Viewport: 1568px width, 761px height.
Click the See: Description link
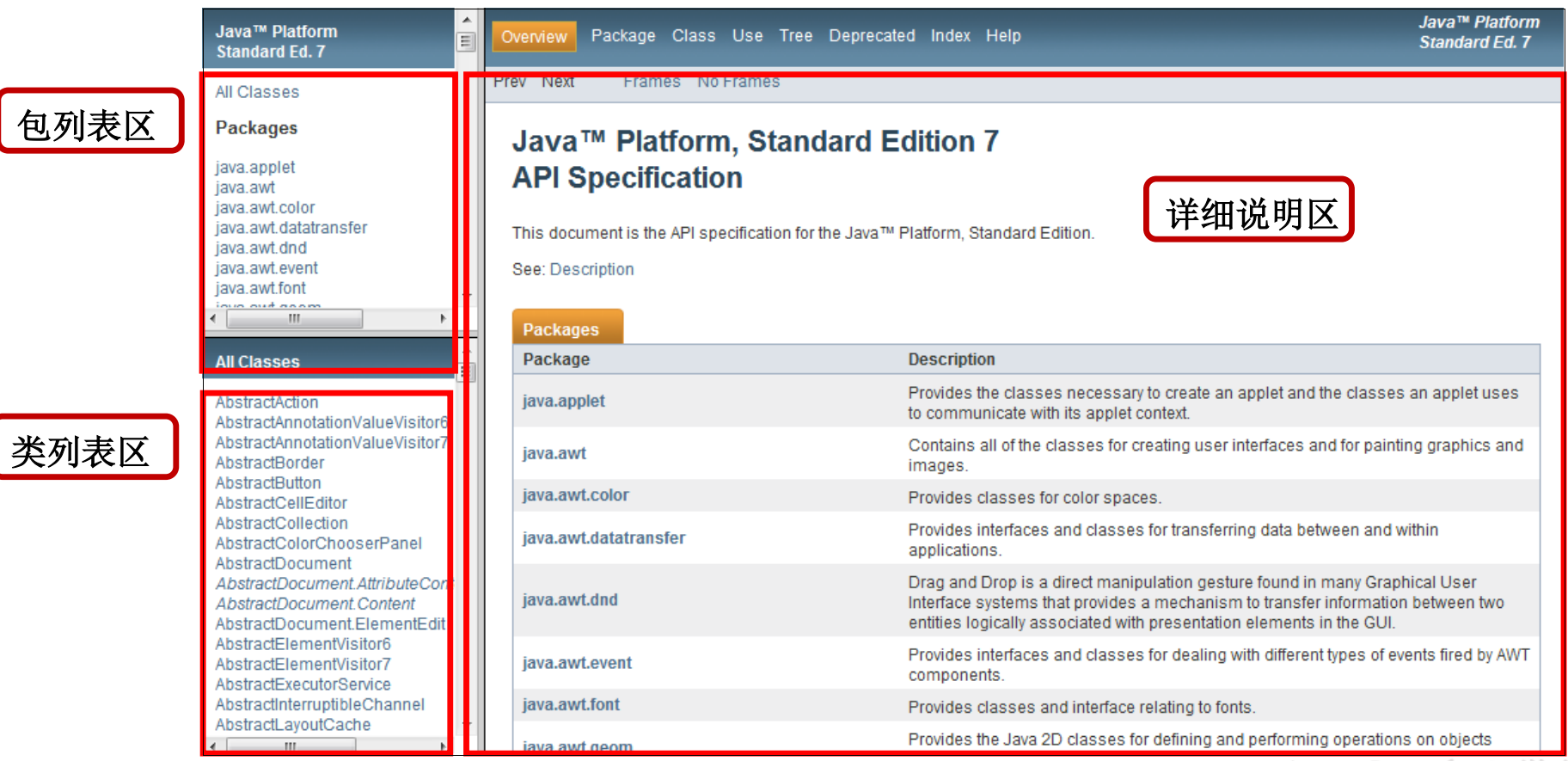point(591,269)
